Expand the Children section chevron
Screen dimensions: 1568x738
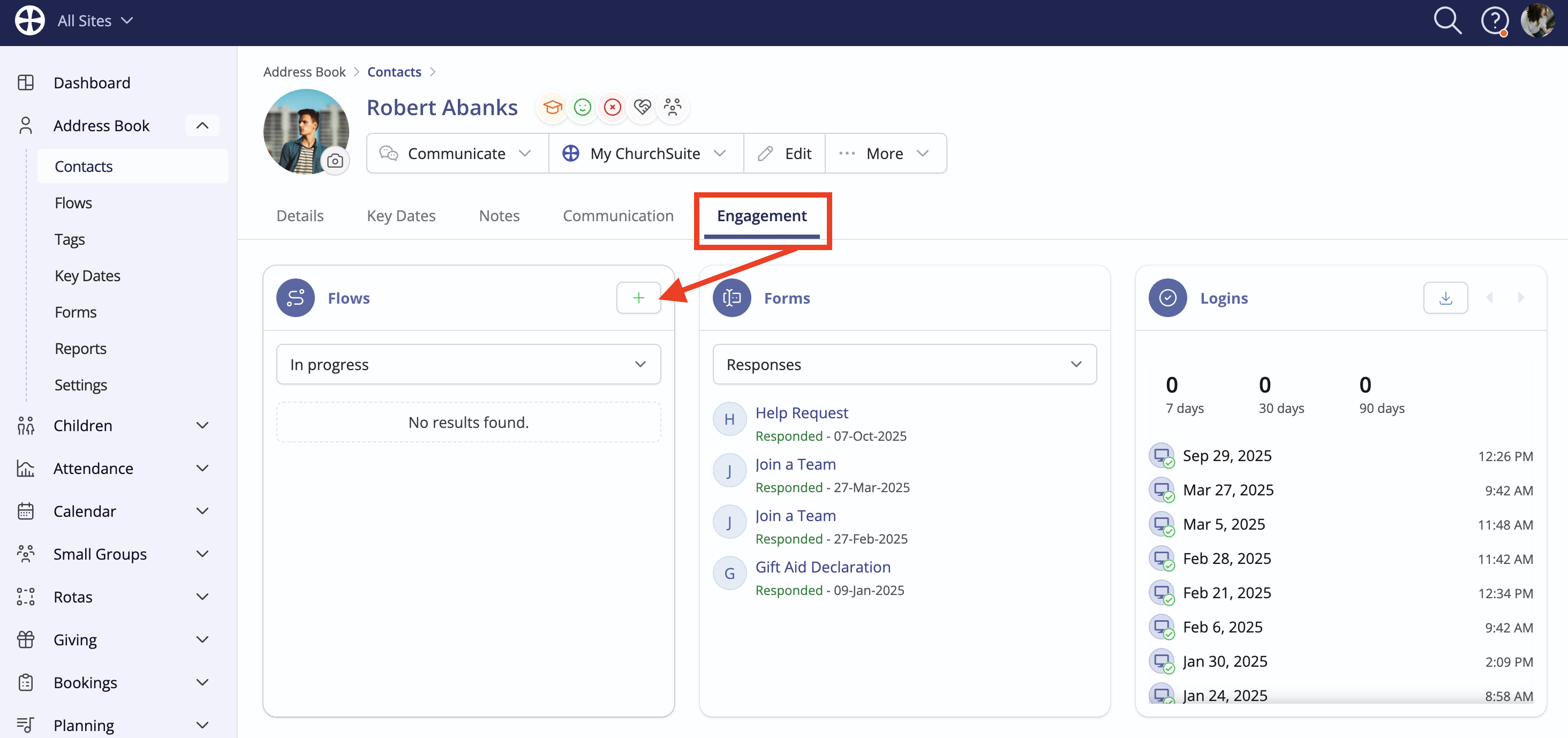(x=202, y=426)
